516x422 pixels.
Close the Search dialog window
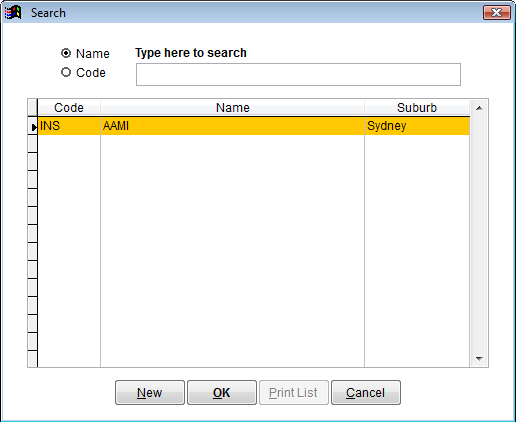(x=497, y=13)
